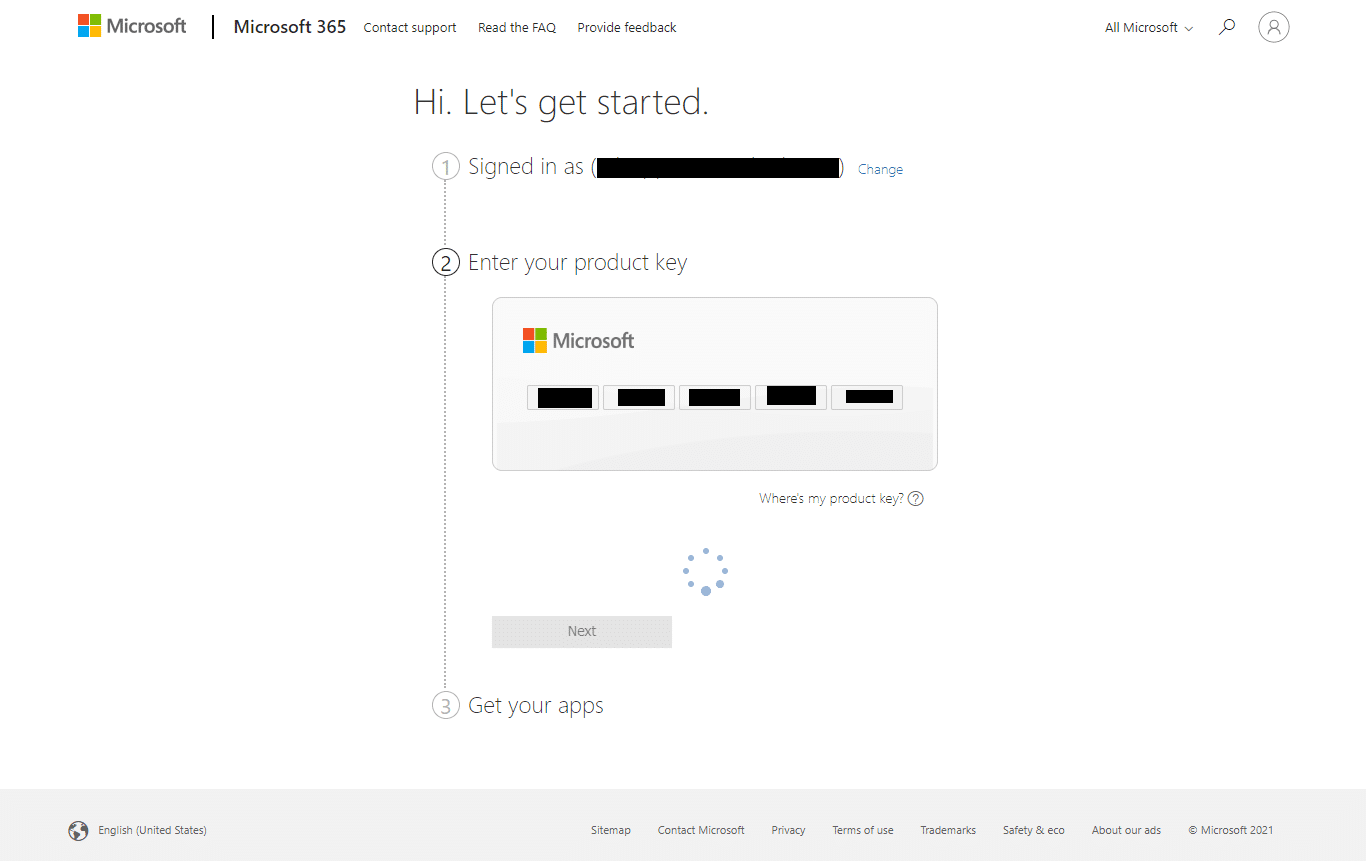Click the Where's my product key link
Screen dimensions: 1366x861
(x=831, y=499)
